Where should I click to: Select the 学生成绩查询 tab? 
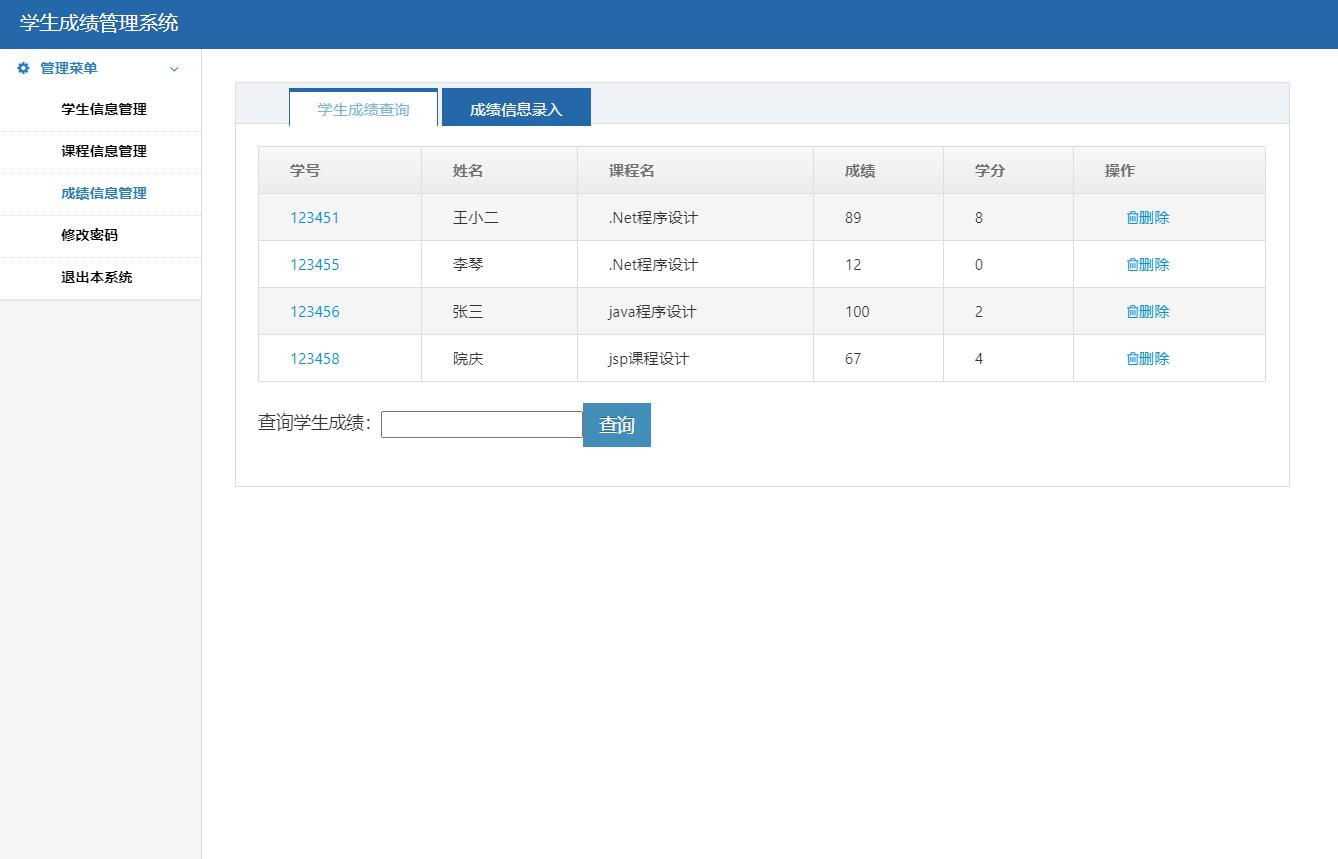[363, 109]
